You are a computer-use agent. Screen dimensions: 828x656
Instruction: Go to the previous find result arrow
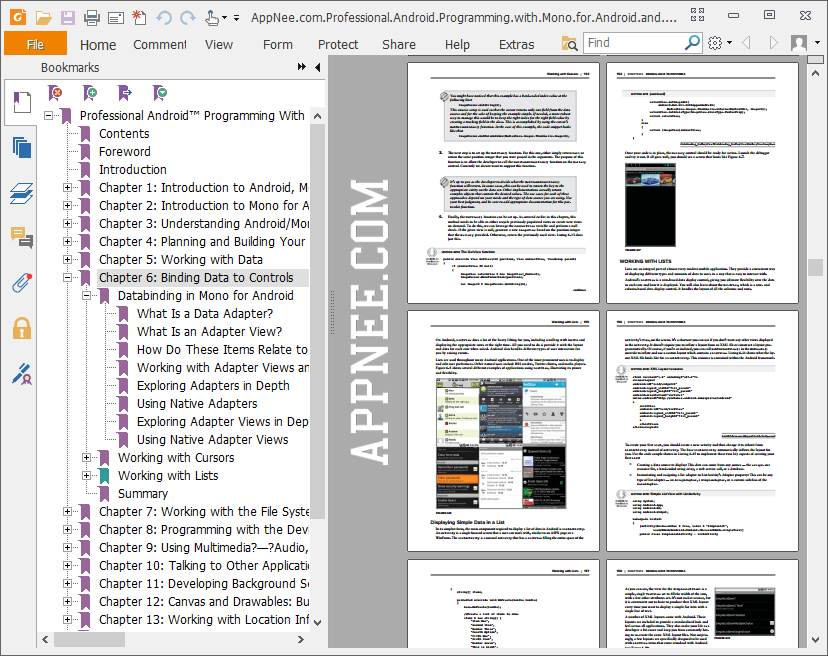click(x=746, y=43)
